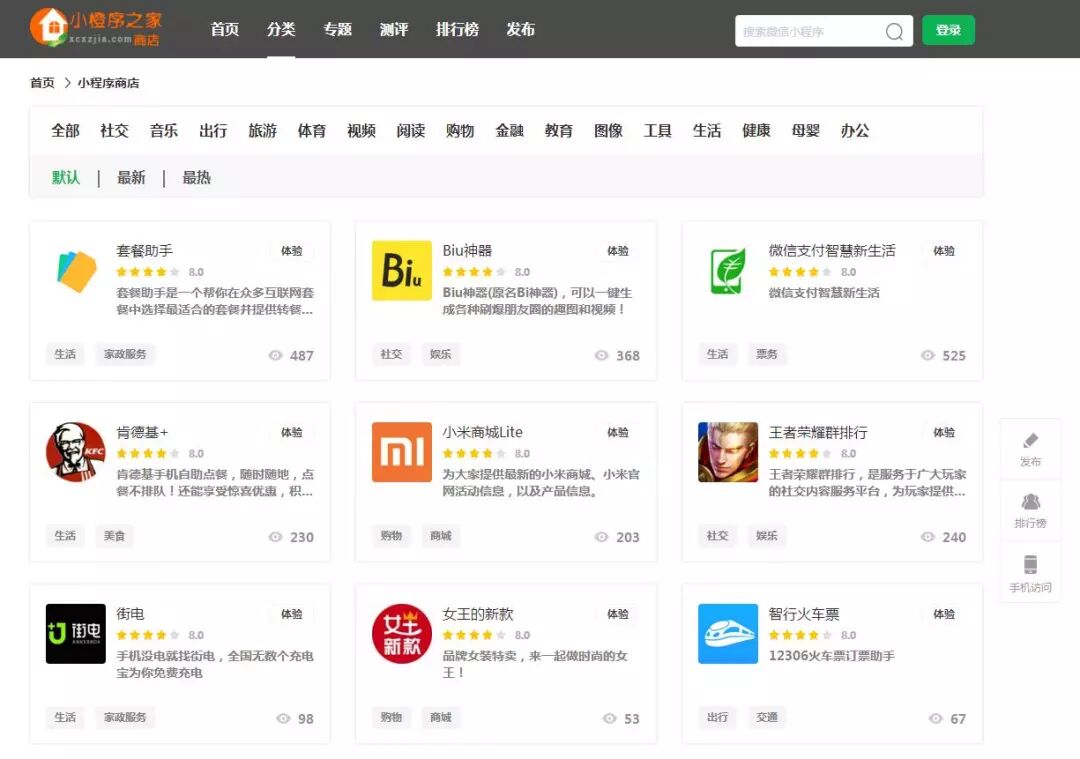Image resolution: width=1080 pixels, height=759 pixels.
Task: Select the 健康 category filter
Action: 756,130
